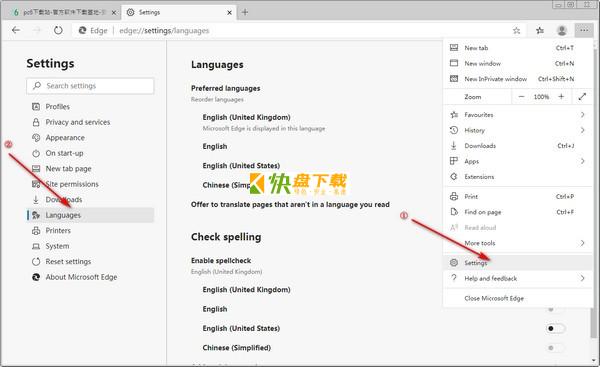Choose Print from the menu
Viewport: 600px width, 367px height.
coord(517,196)
